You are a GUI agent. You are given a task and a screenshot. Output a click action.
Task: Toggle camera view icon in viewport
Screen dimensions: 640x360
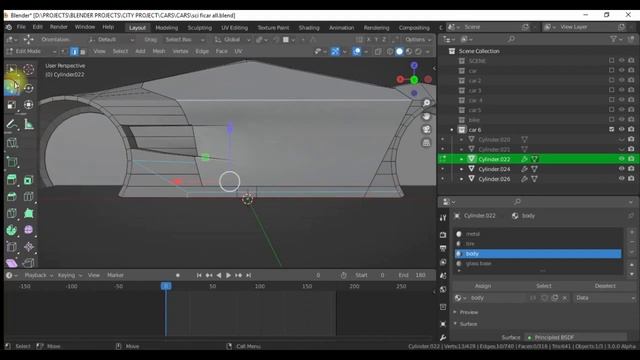(x=426, y=129)
